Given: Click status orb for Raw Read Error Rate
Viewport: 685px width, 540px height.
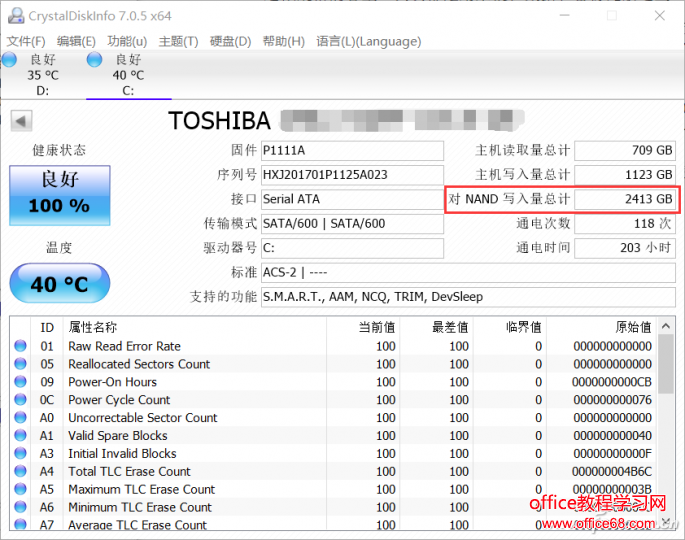Looking at the screenshot, I should pyautogui.click(x=20, y=347).
